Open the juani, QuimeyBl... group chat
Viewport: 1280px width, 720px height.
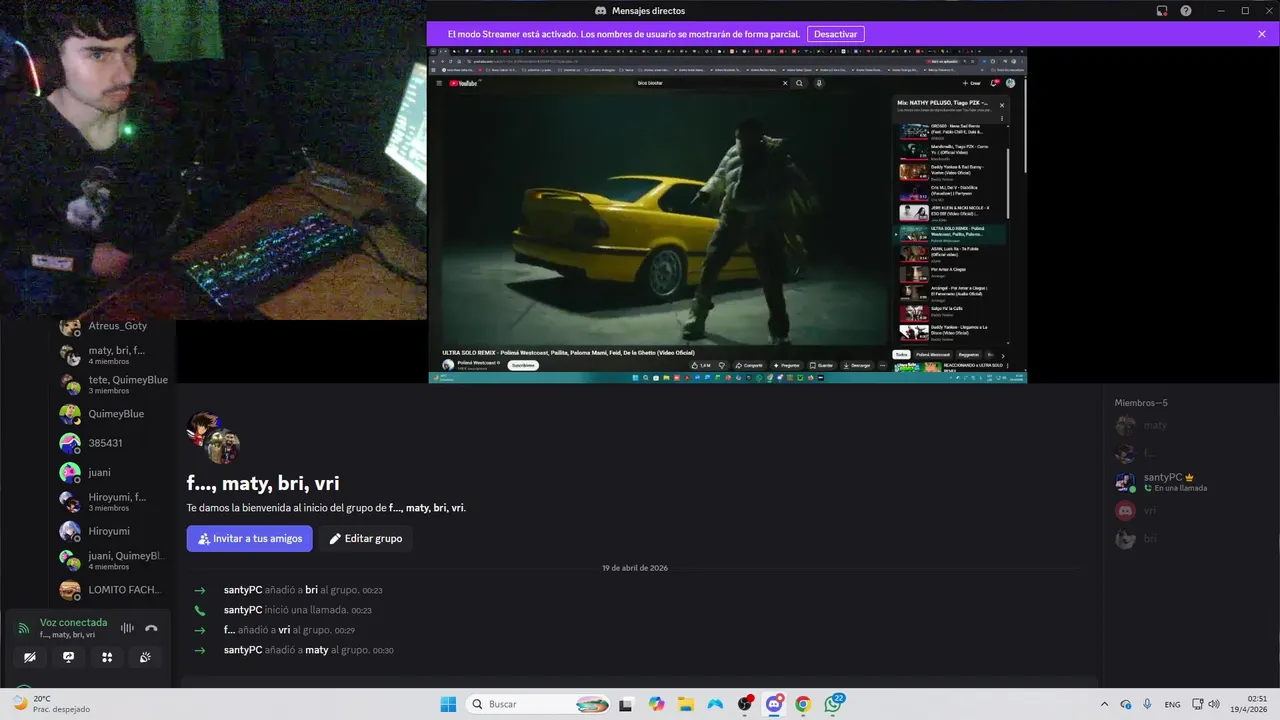click(x=115, y=560)
